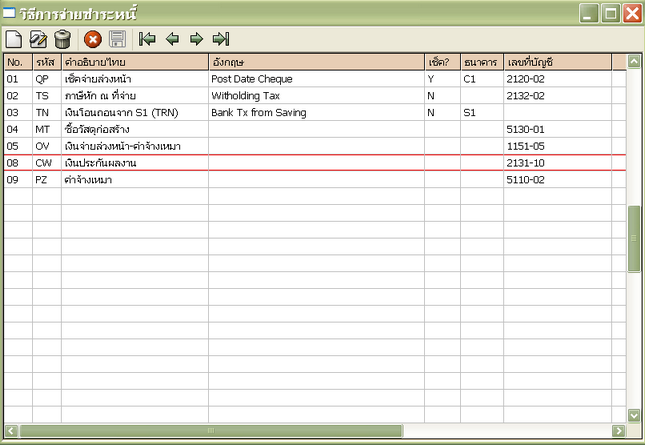Click the New record icon
This screenshot has width=645, height=445.
point(14,39)
